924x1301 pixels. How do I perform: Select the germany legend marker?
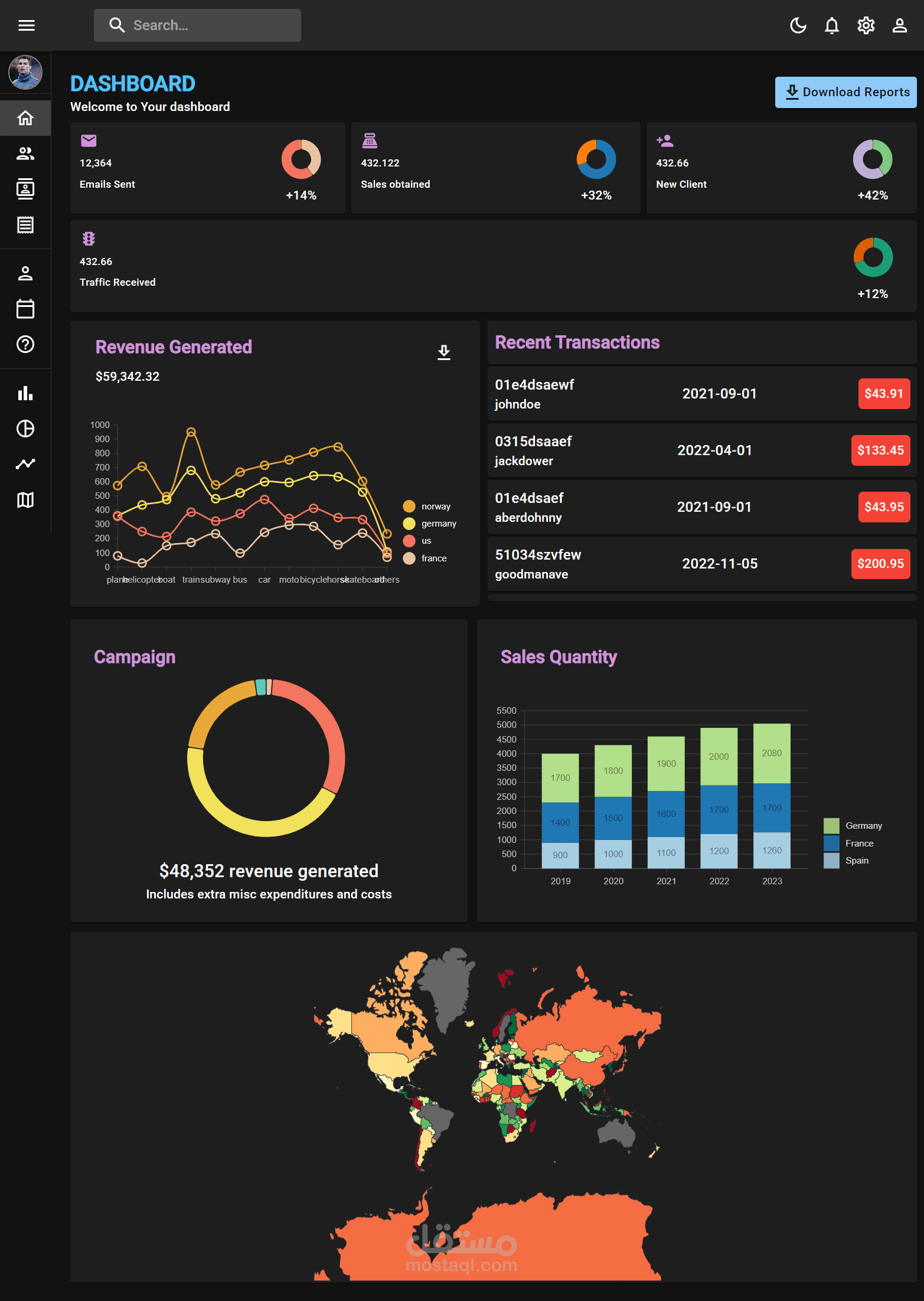(409, 524)
